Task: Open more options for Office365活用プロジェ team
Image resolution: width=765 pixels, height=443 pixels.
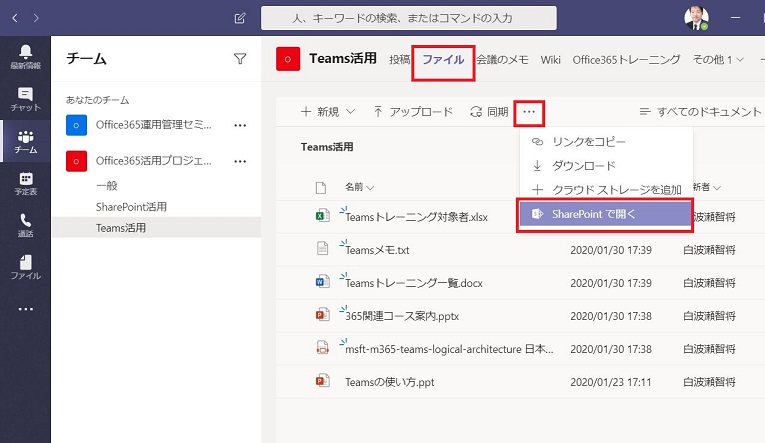Action: [x=240, y=161]
